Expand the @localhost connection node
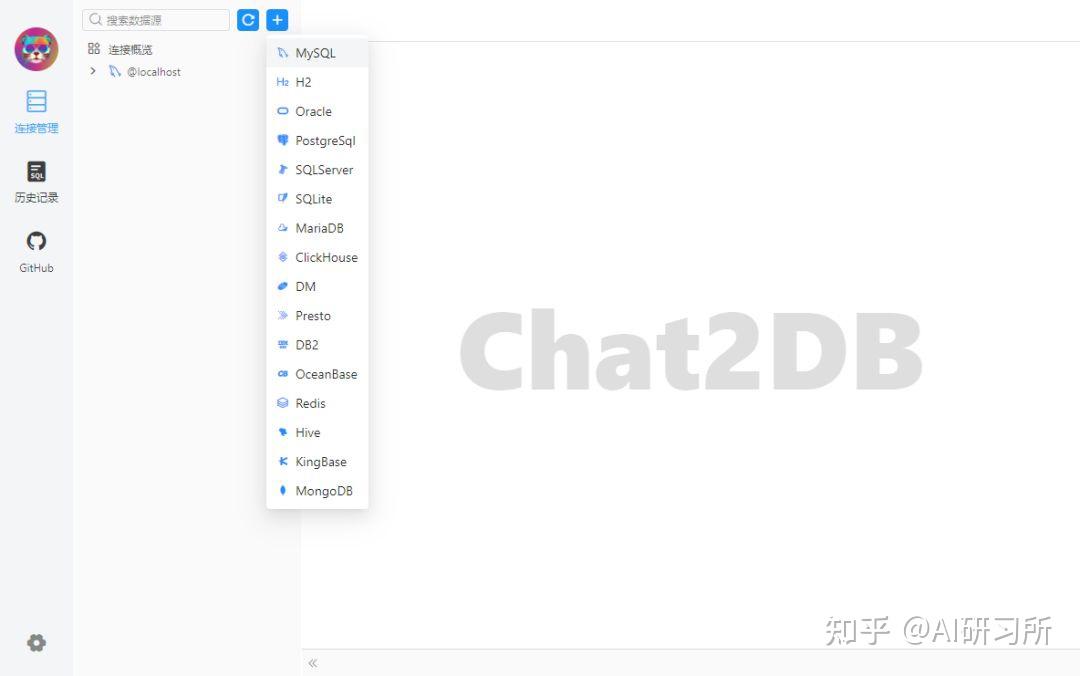The width and height of the screenshot is (1080, 676). pos(93,71)
